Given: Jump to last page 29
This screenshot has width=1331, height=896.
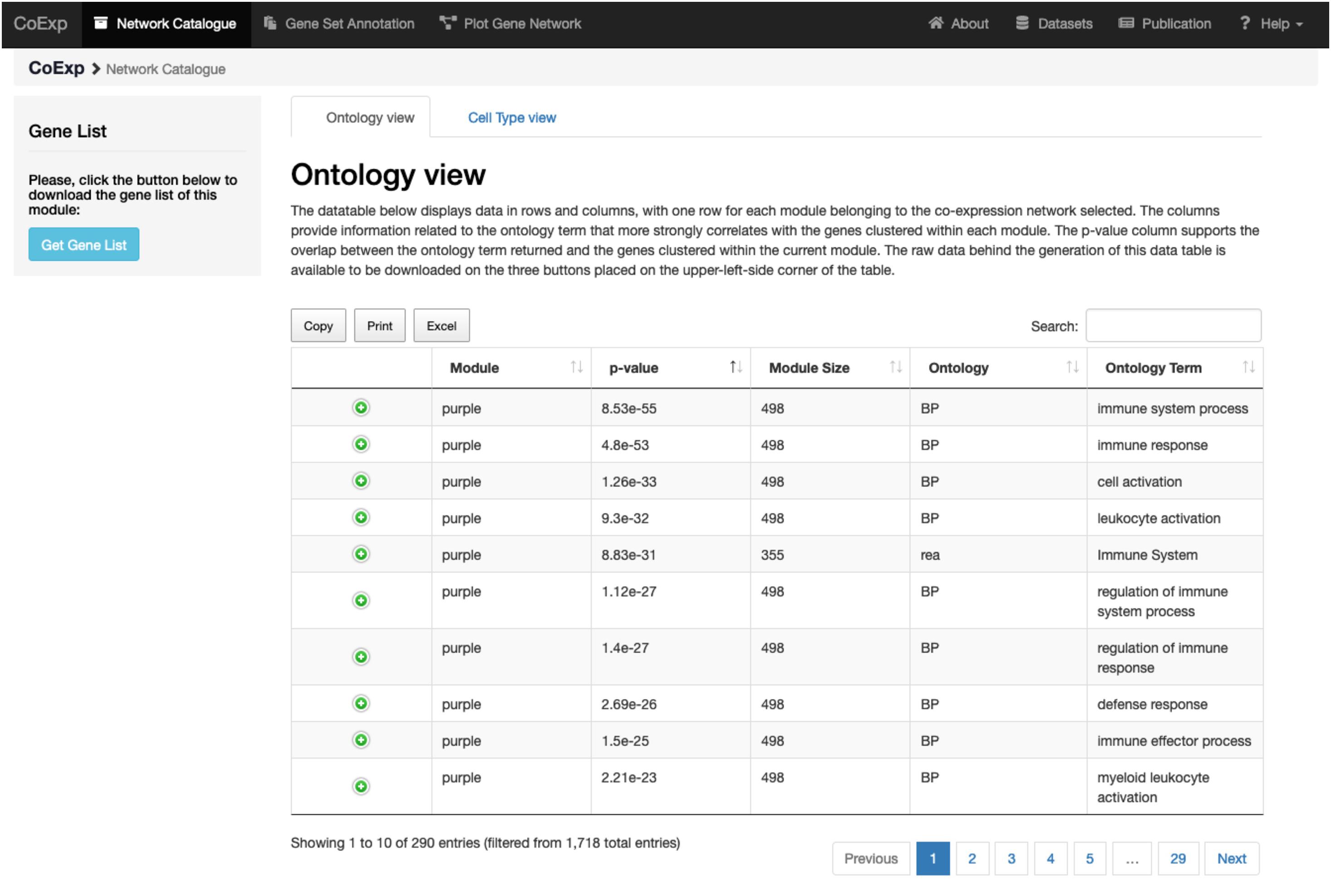Looking at the screenshot, I should coord(1178,858).
